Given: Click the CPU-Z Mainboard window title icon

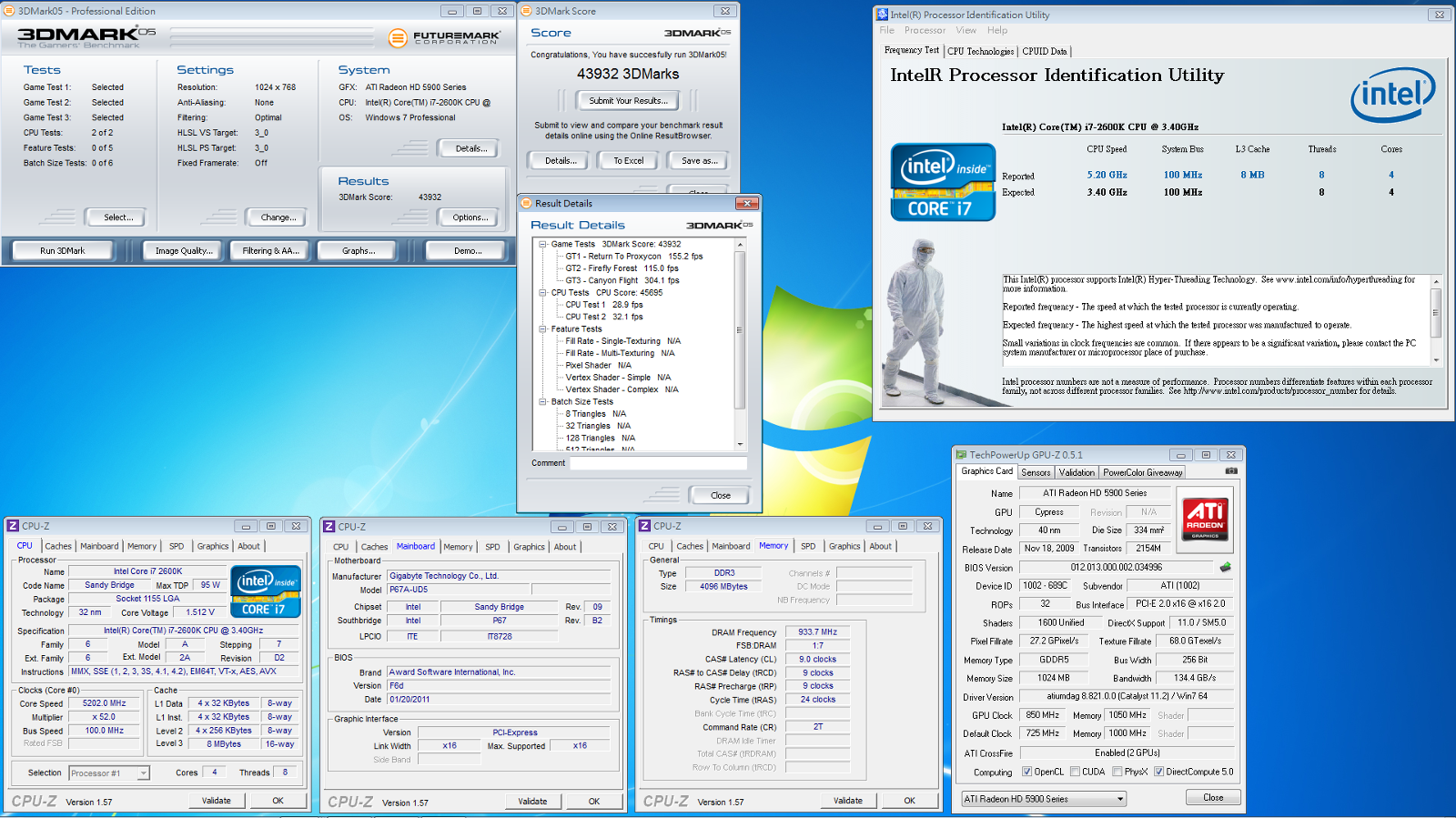Looking at the screenshot, I should tap(329, 527).
